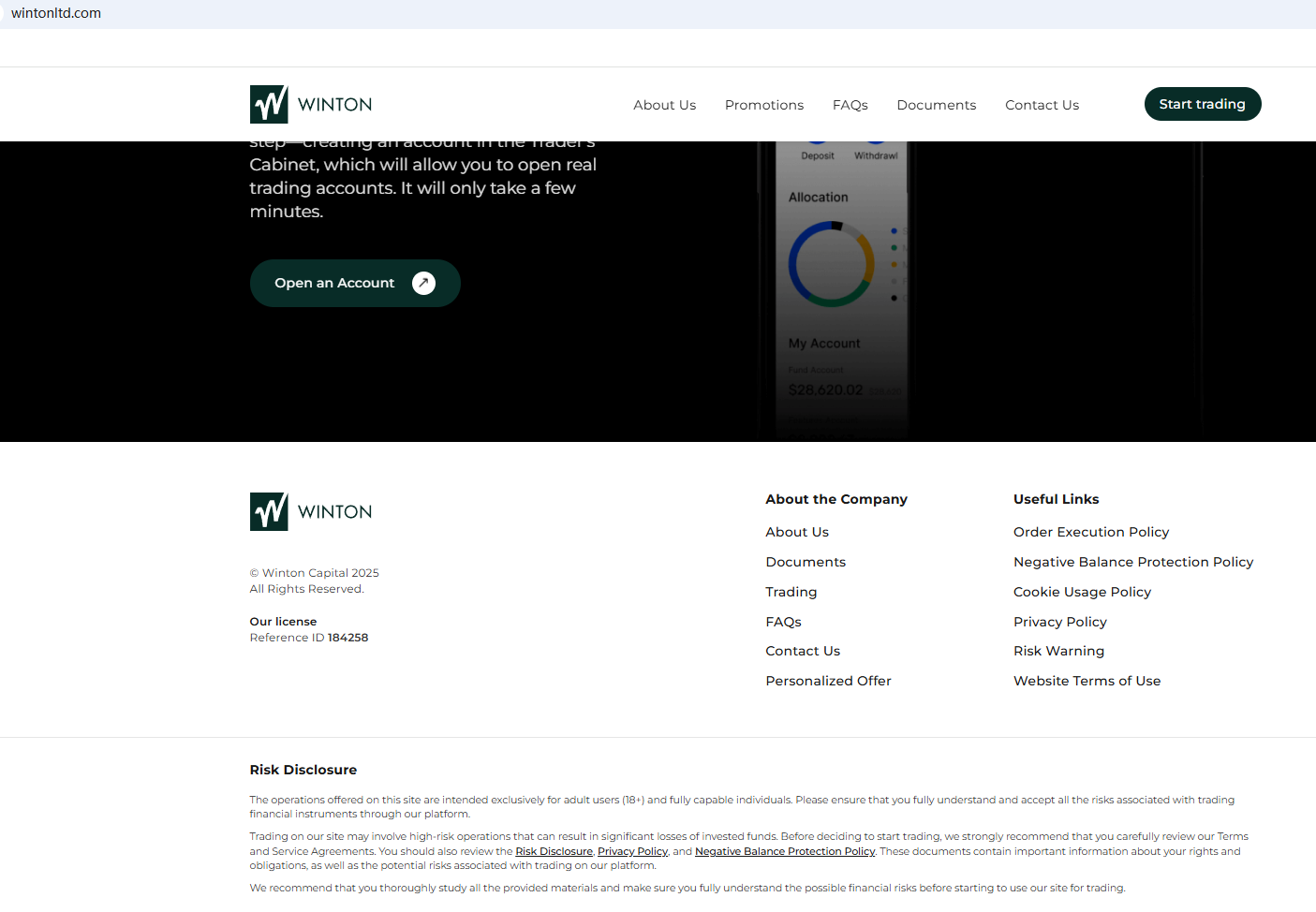Image resolution: width=1316 pixels, height=912 pixels.
Task: Open Website Terms of Use link
Action: point(1087,681)
